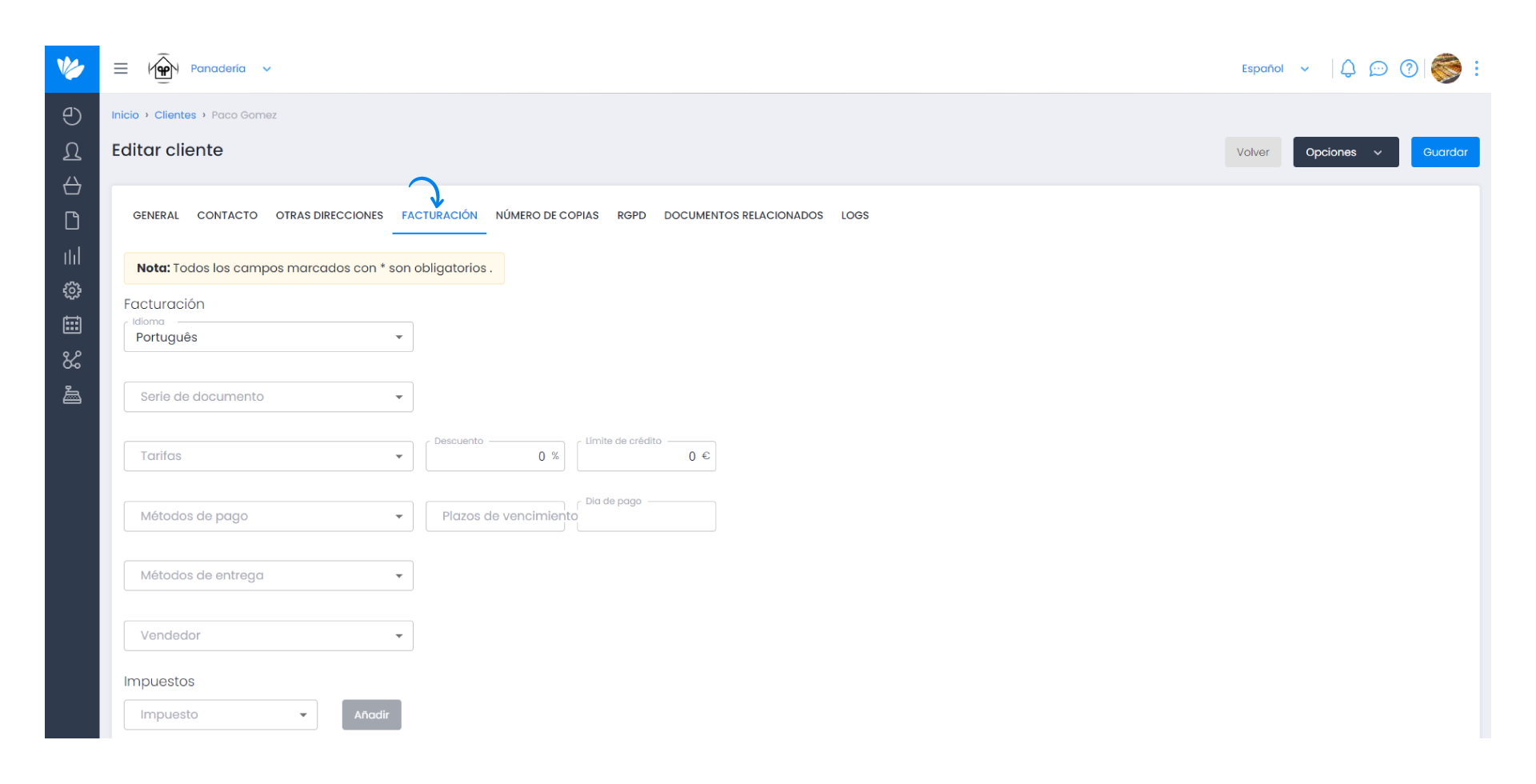
Task: Open the settings gear icon in the sidebar
Action: point(72,290)
